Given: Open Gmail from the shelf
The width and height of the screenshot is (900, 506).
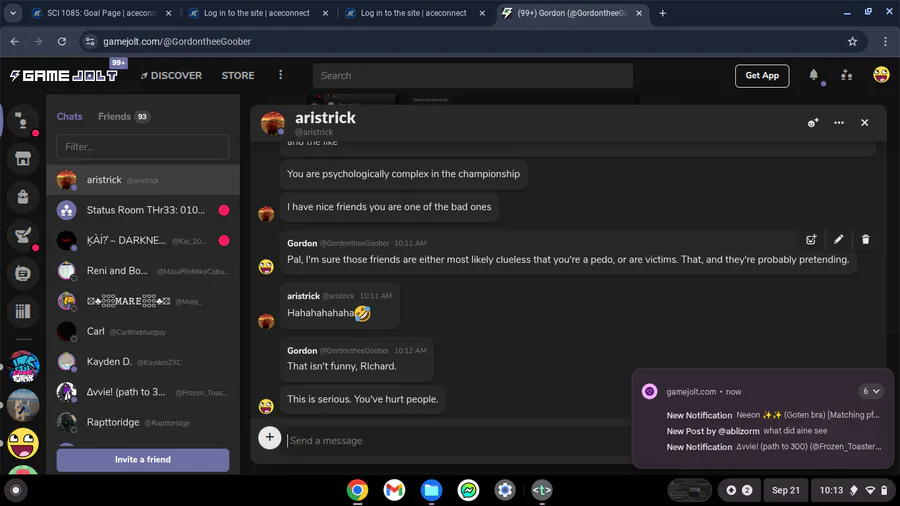Looking at the screenshot, I should [x=394, y=490].
